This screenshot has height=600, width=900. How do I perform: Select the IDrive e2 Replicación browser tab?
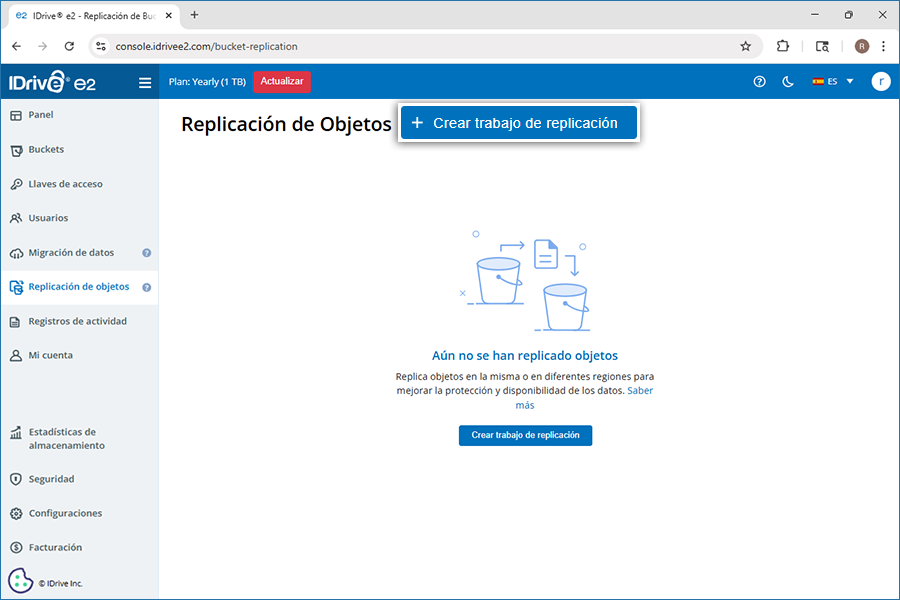click(94, 16)
